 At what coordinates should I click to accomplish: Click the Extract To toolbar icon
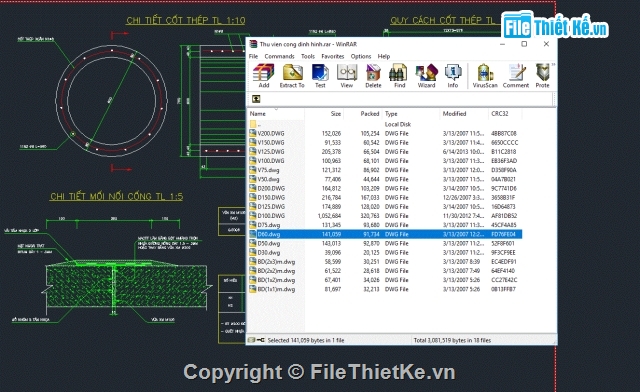coord(292,76)
